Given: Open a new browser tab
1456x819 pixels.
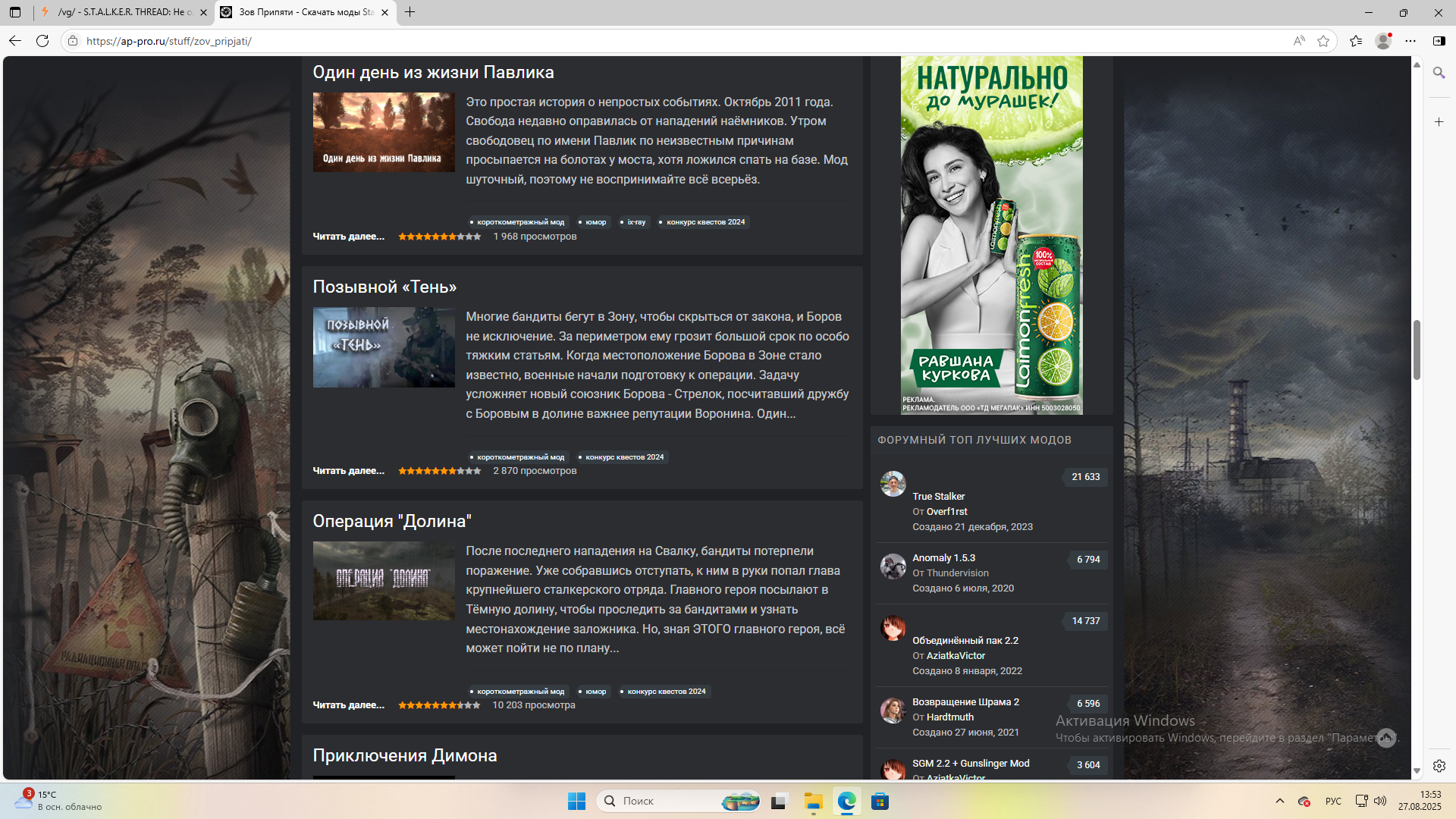Looking at the screenshot, I should pyautogui.click(x=410, y=12).
